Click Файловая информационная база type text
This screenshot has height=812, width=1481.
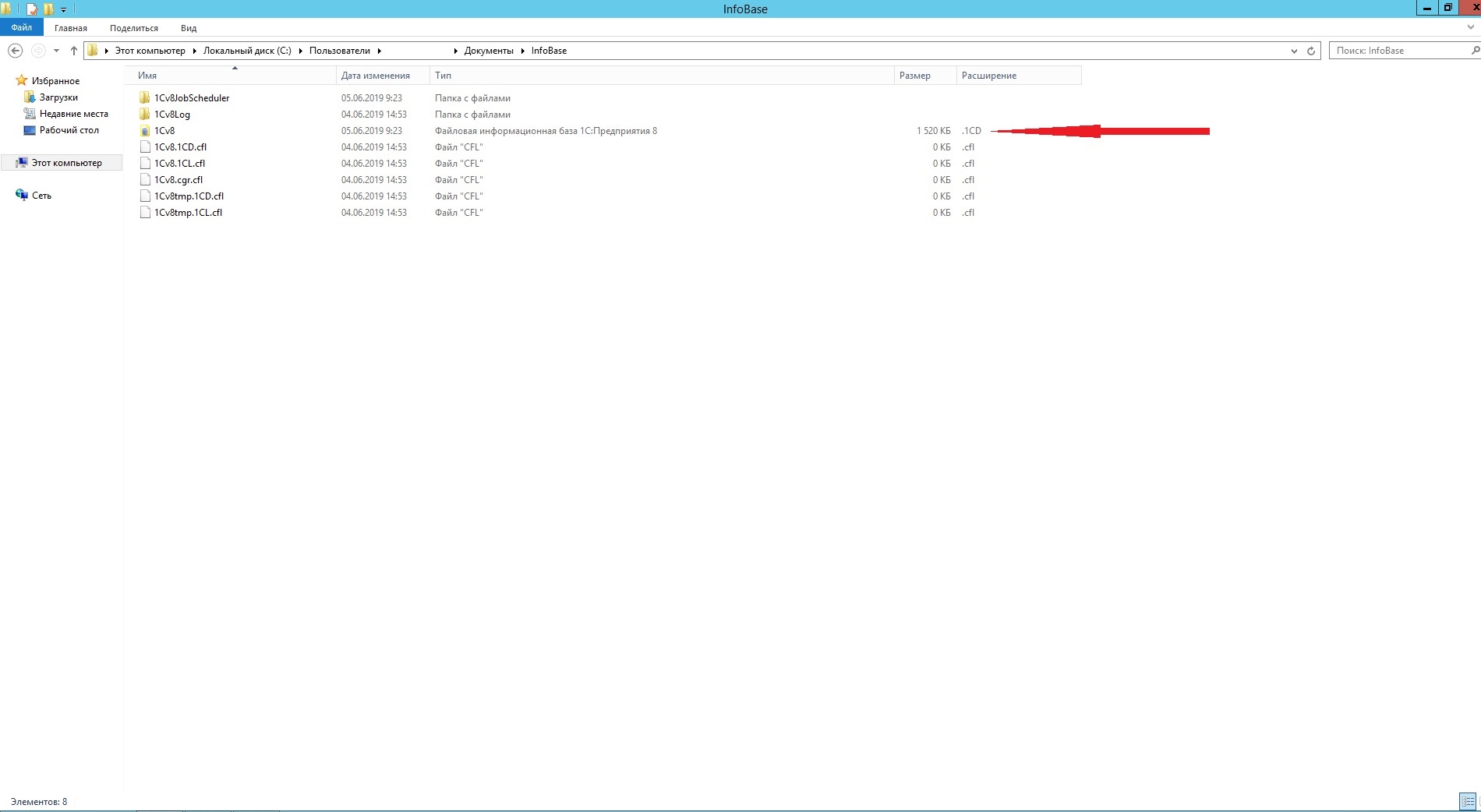click(x=546, y=131)
